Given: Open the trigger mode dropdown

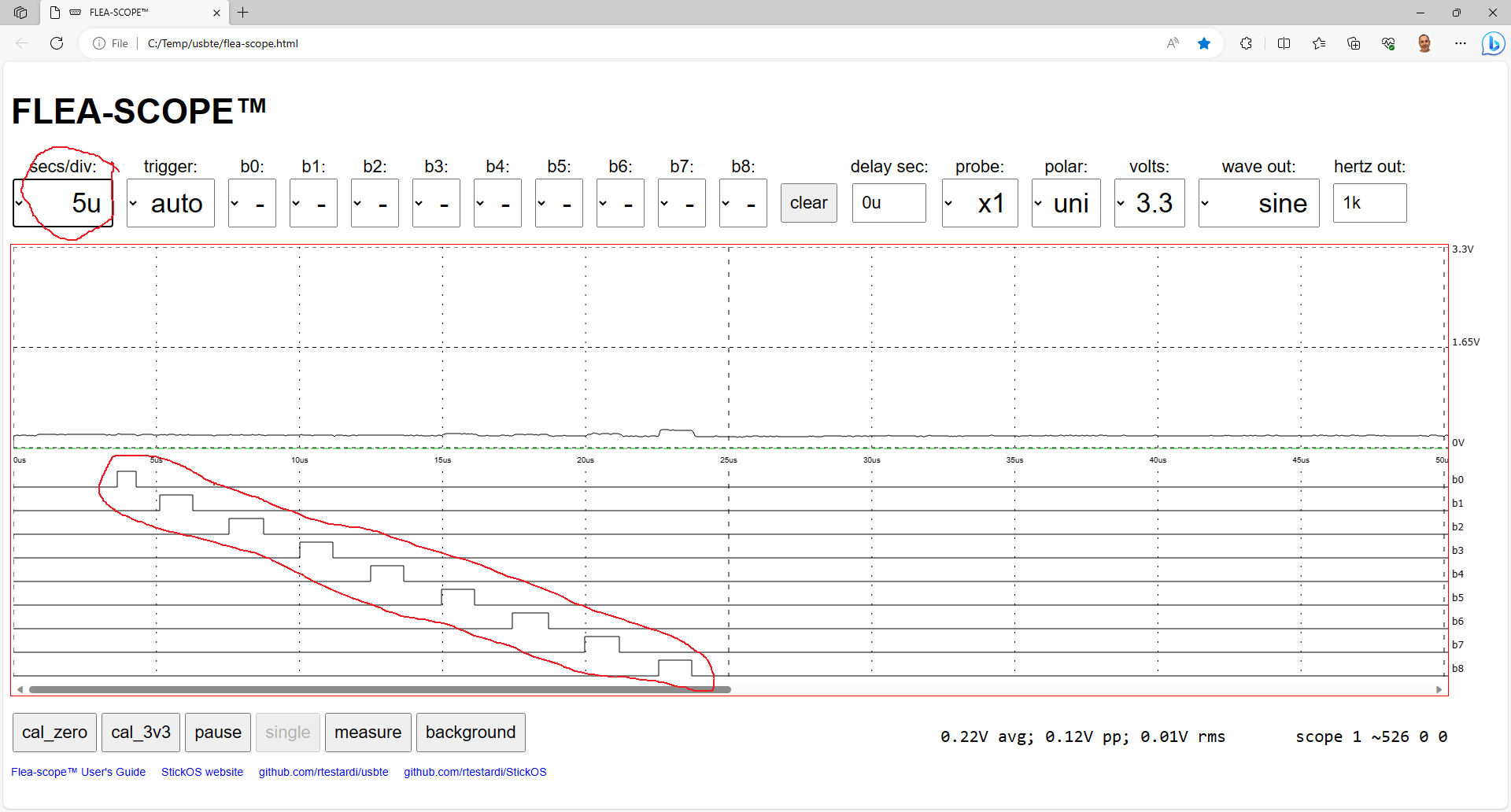Looking at the screenshot, I should 171,203.
